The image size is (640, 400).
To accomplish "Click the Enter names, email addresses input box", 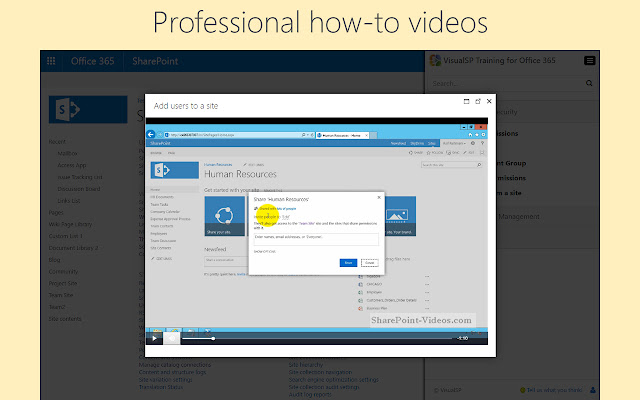I will [x=316, y=239].
